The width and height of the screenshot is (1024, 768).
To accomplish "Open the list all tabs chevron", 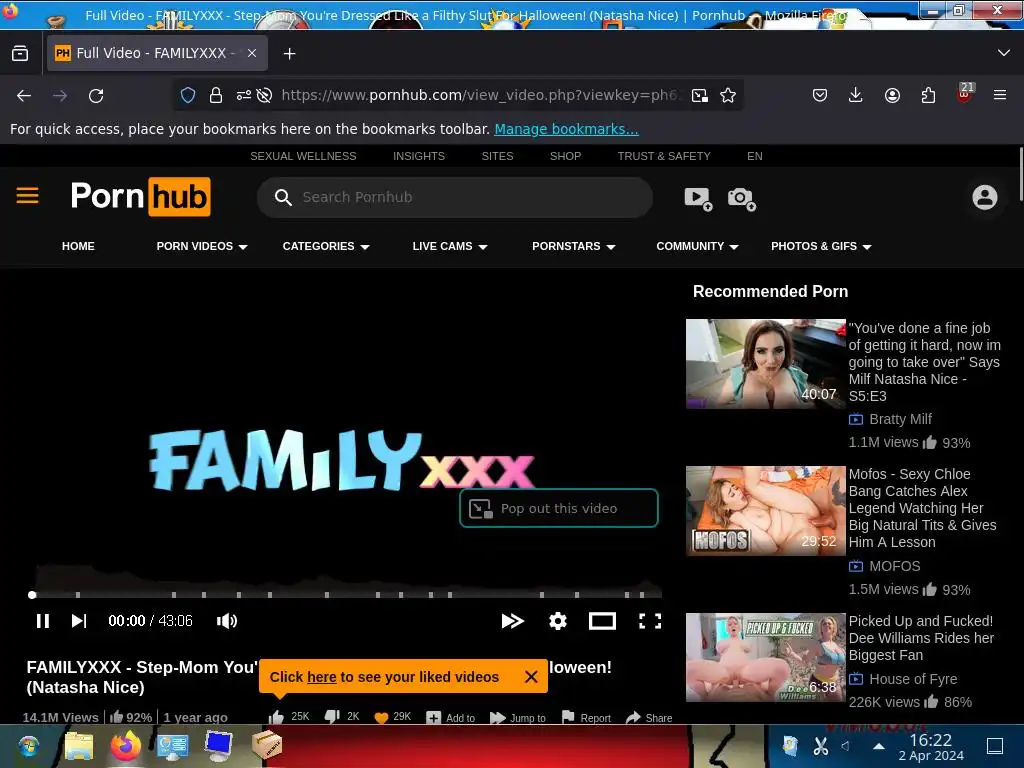I will coord(1004,53).
